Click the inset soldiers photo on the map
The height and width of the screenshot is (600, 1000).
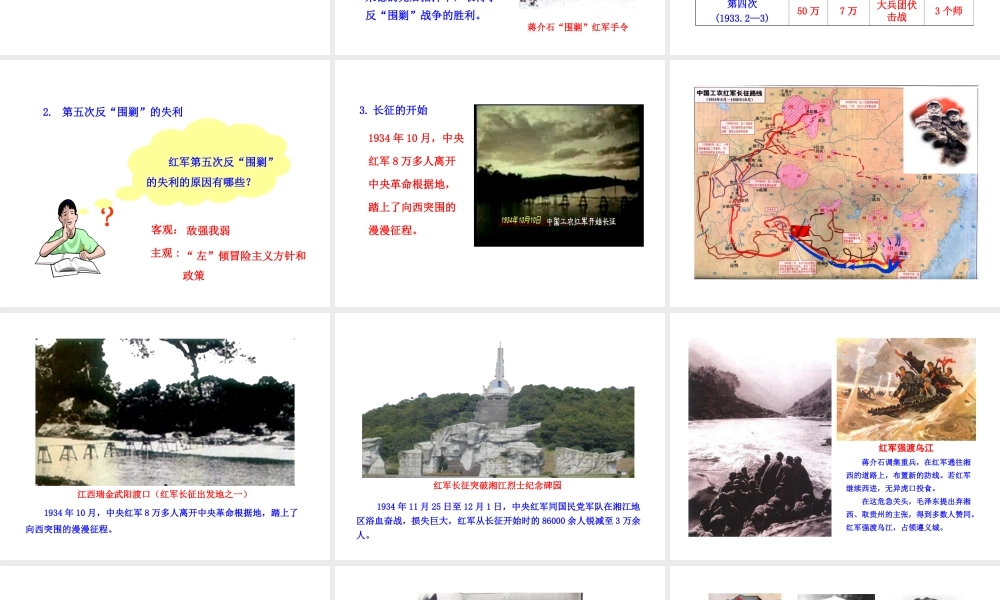[941, 131]
